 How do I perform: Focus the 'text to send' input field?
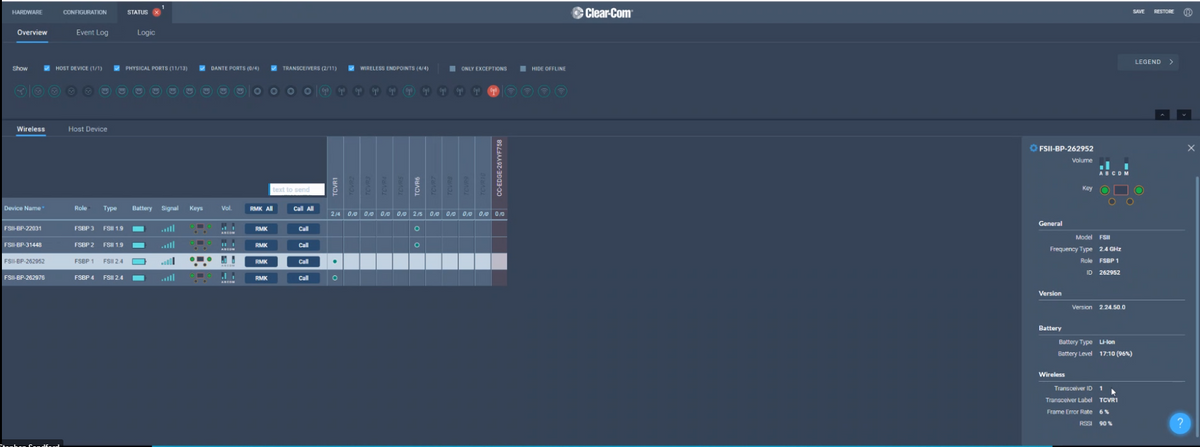coord(297,189)
